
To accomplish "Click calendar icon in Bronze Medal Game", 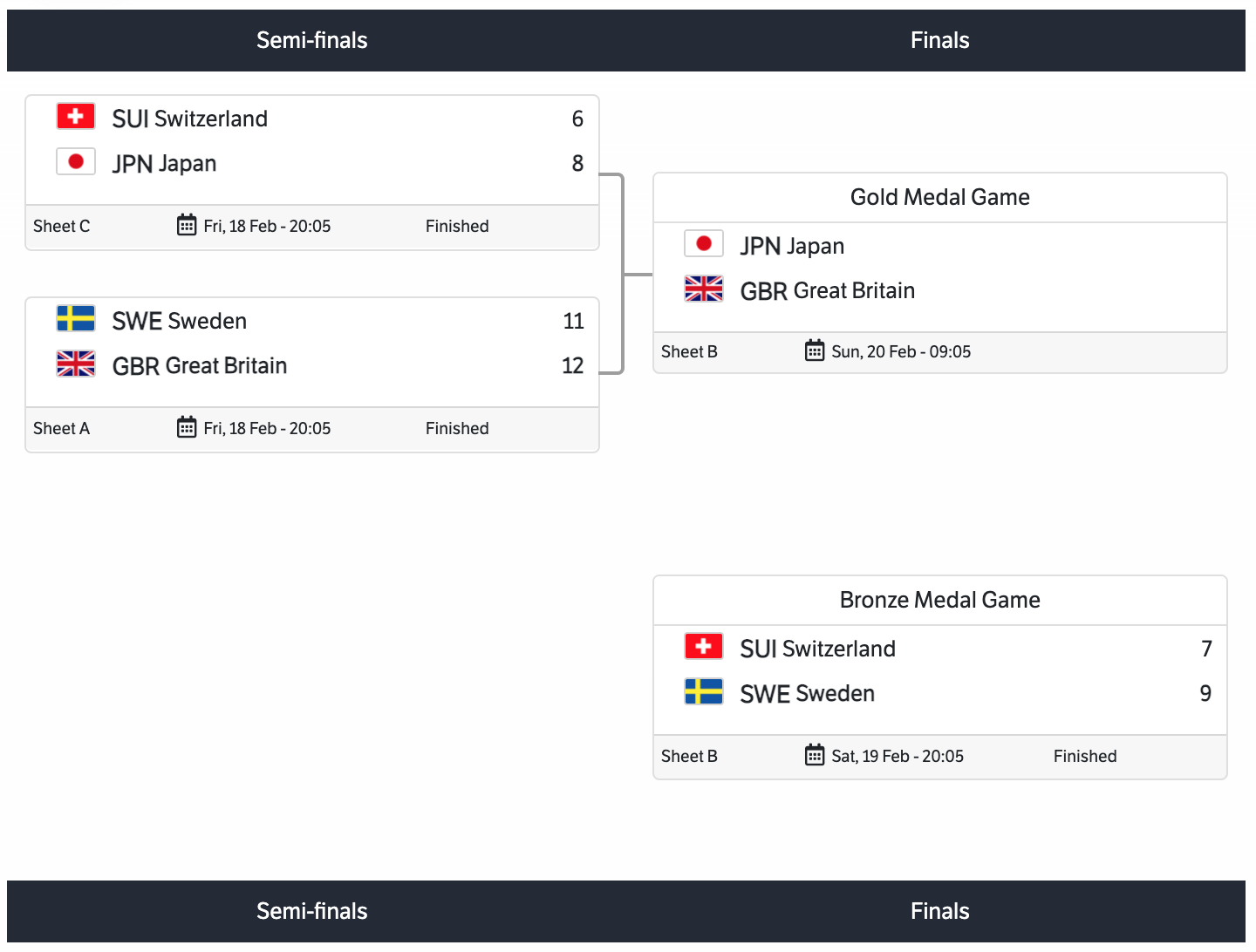I will click(x=815, y=755).
